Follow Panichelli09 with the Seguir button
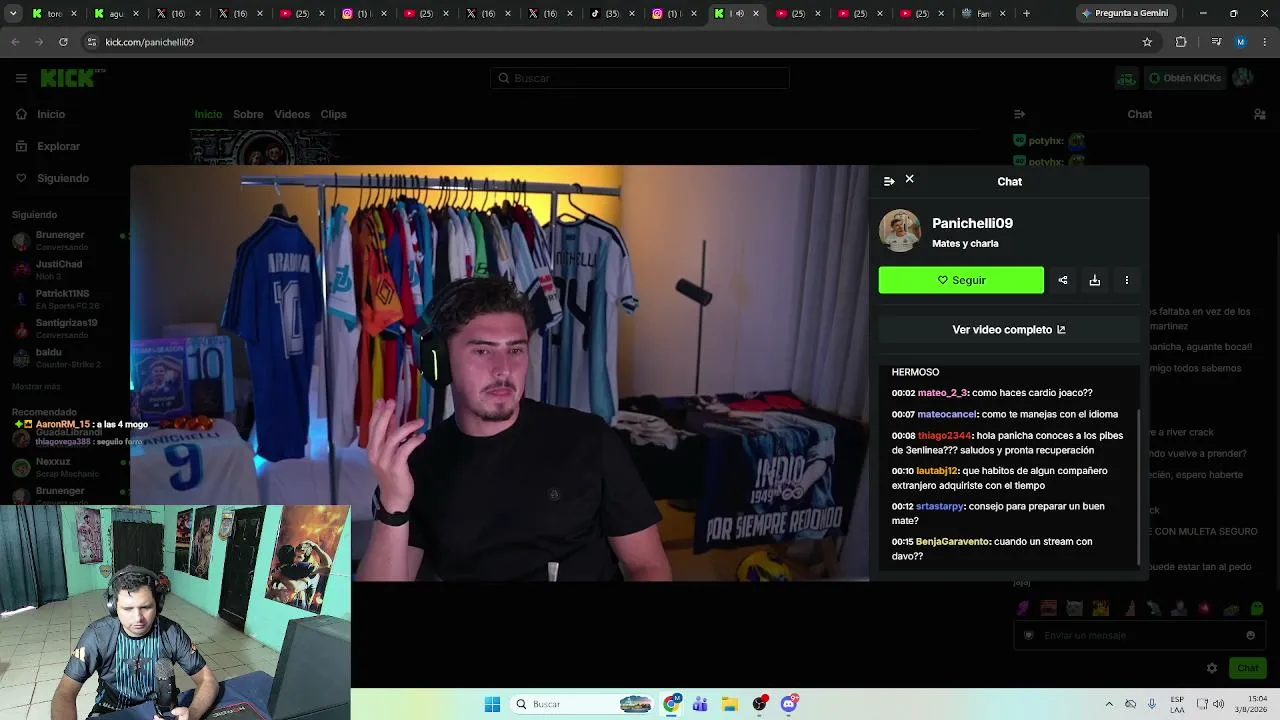Image resolution: width=1280 pixels, height=720 pixels. click(961, 280)
